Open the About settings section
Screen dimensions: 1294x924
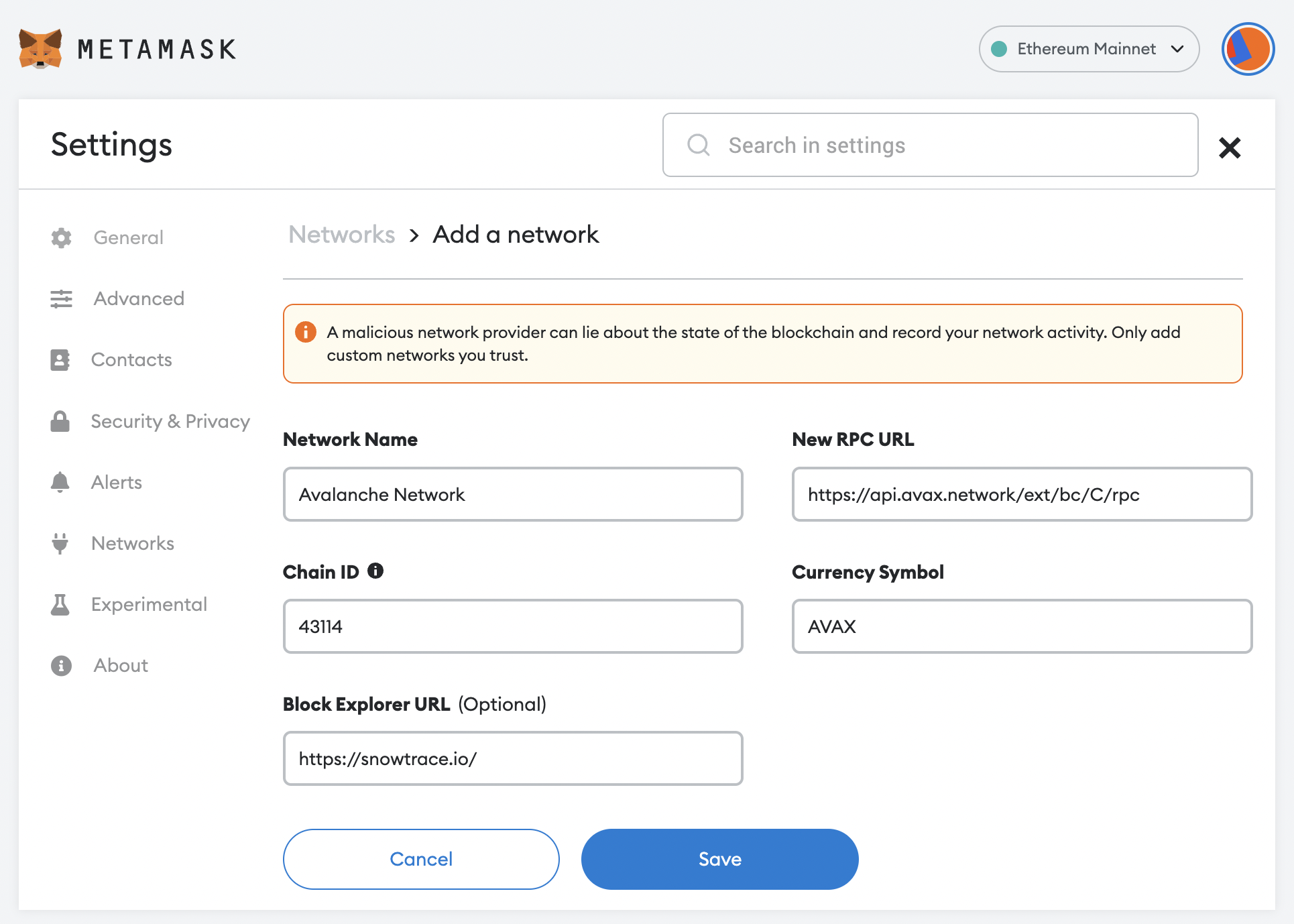(x=121, y=665)
